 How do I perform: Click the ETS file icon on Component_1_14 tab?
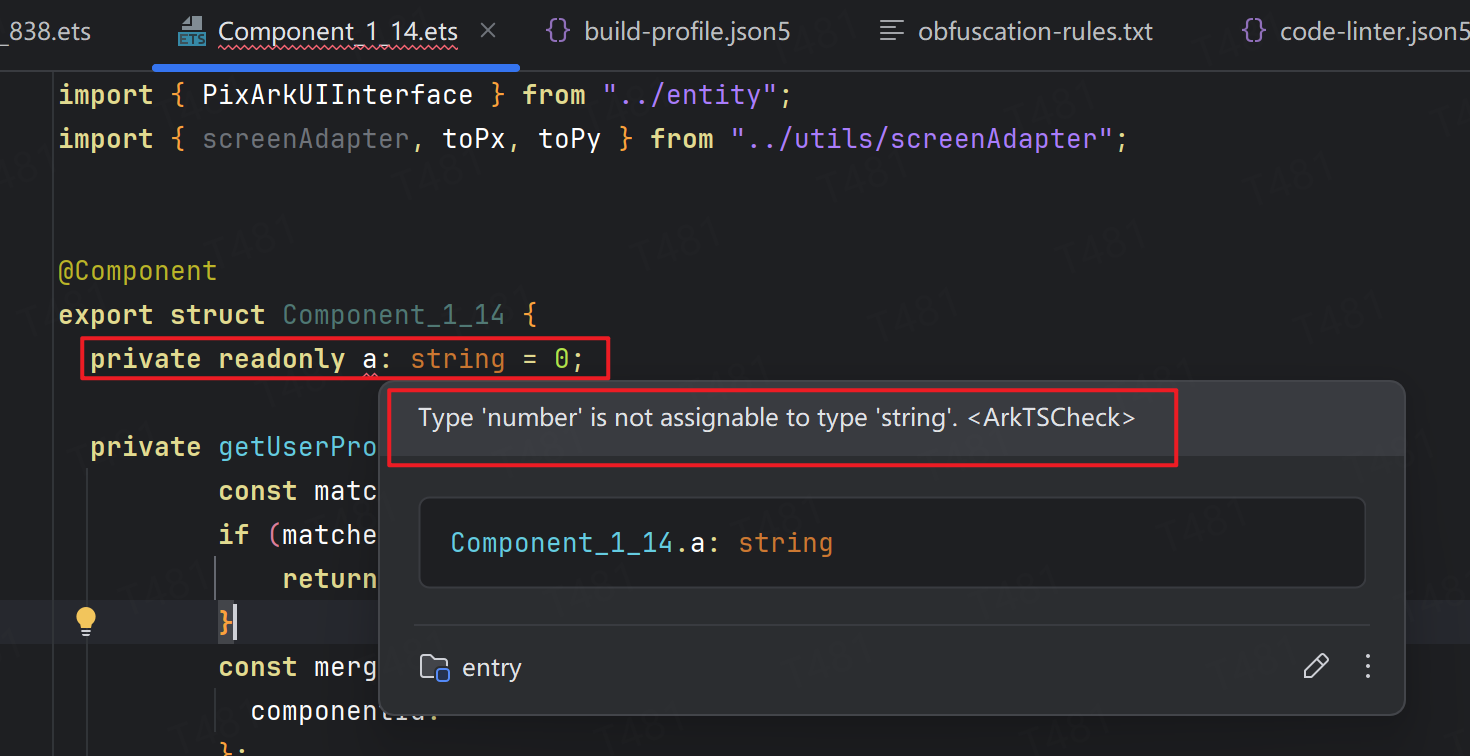coord(191,32)
